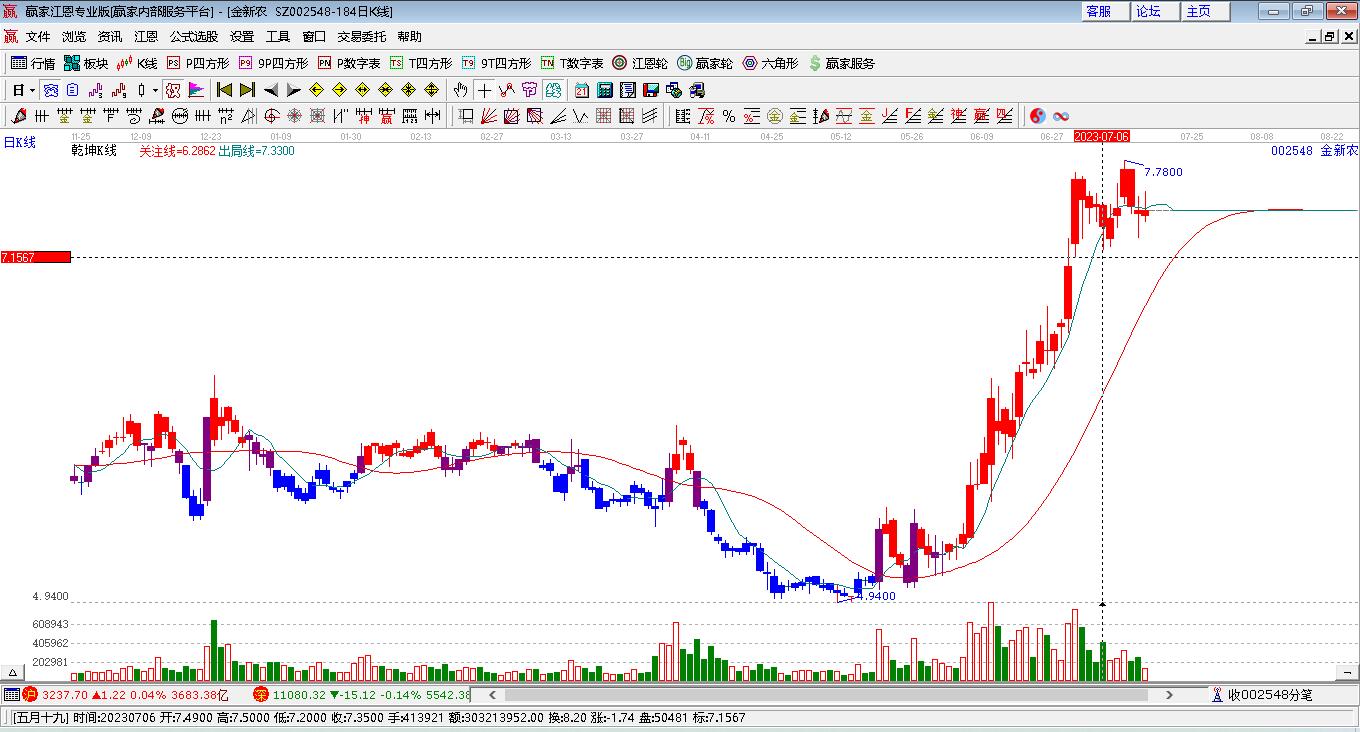Open the 交易委托 menu
This screenshot has height=732, width=1360.
pos(361,37)
